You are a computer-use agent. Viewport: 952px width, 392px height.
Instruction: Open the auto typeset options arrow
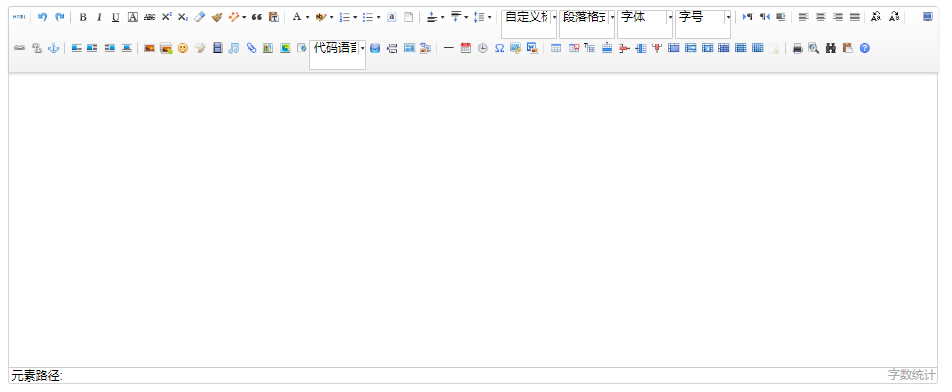244,17
